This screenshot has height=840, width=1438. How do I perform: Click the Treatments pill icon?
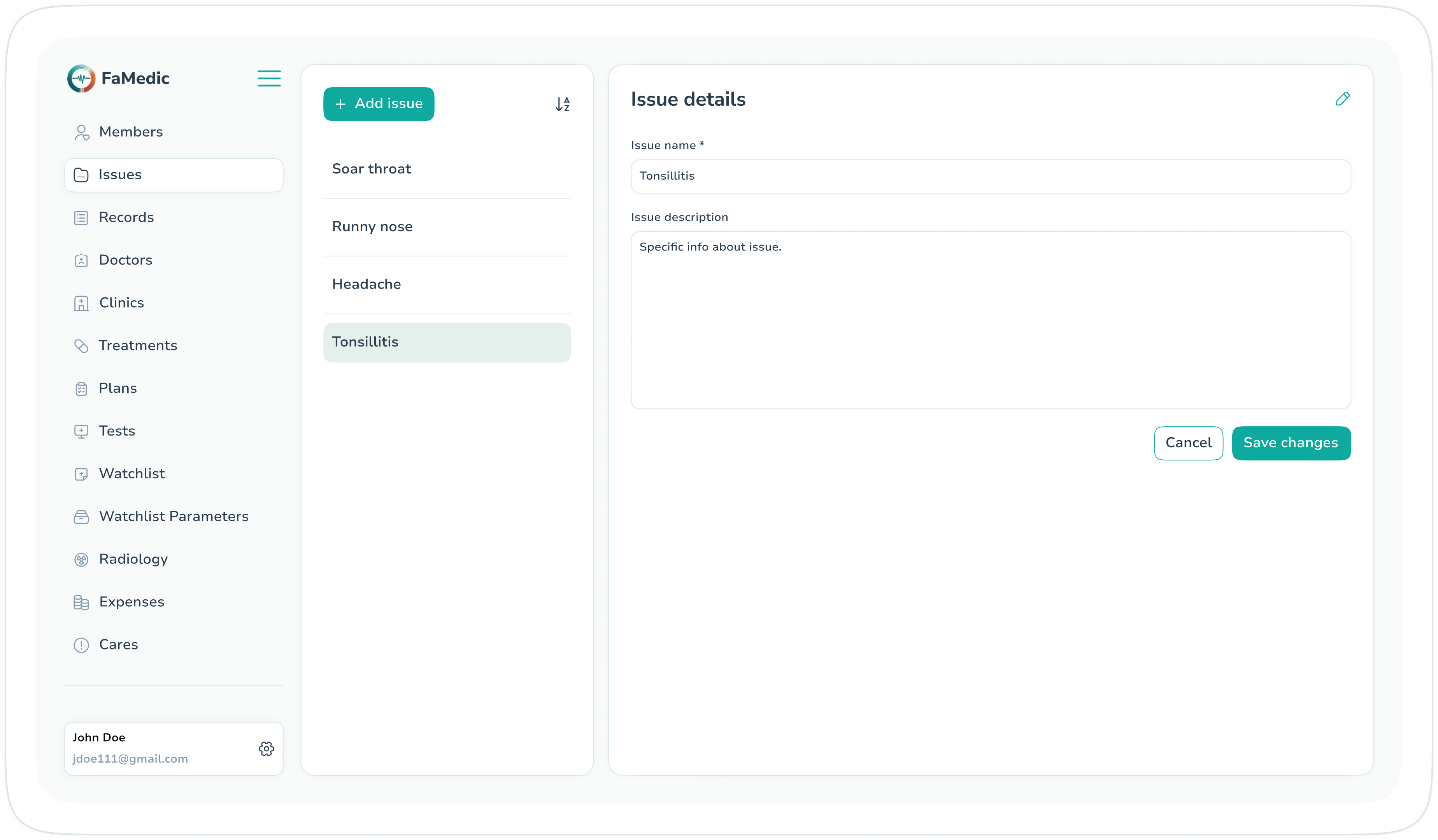tap(81, 346)
